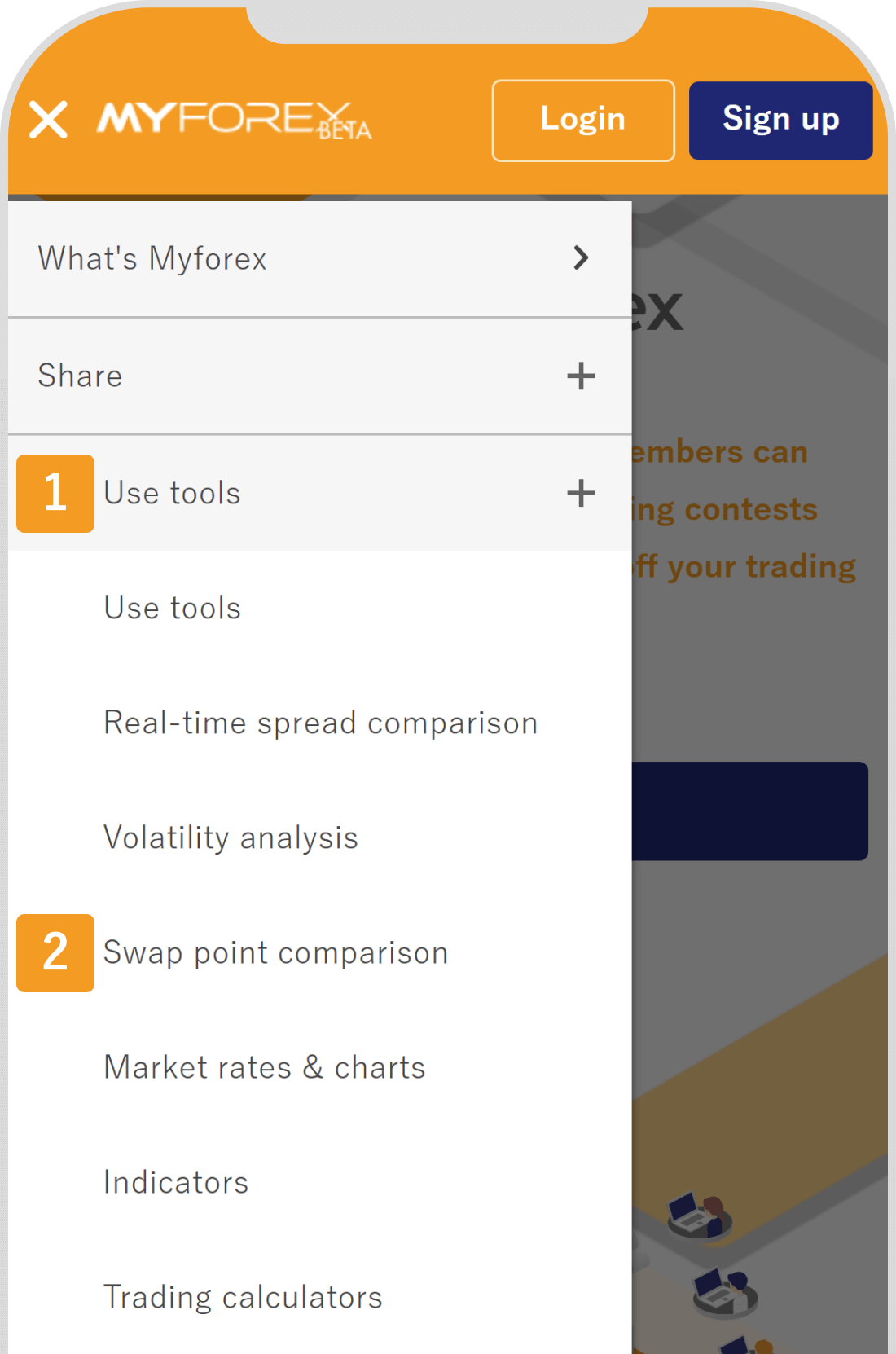Expand the Share section plus icon
The height and width of the screenshot is (1354, 896).
coord(581,376)
